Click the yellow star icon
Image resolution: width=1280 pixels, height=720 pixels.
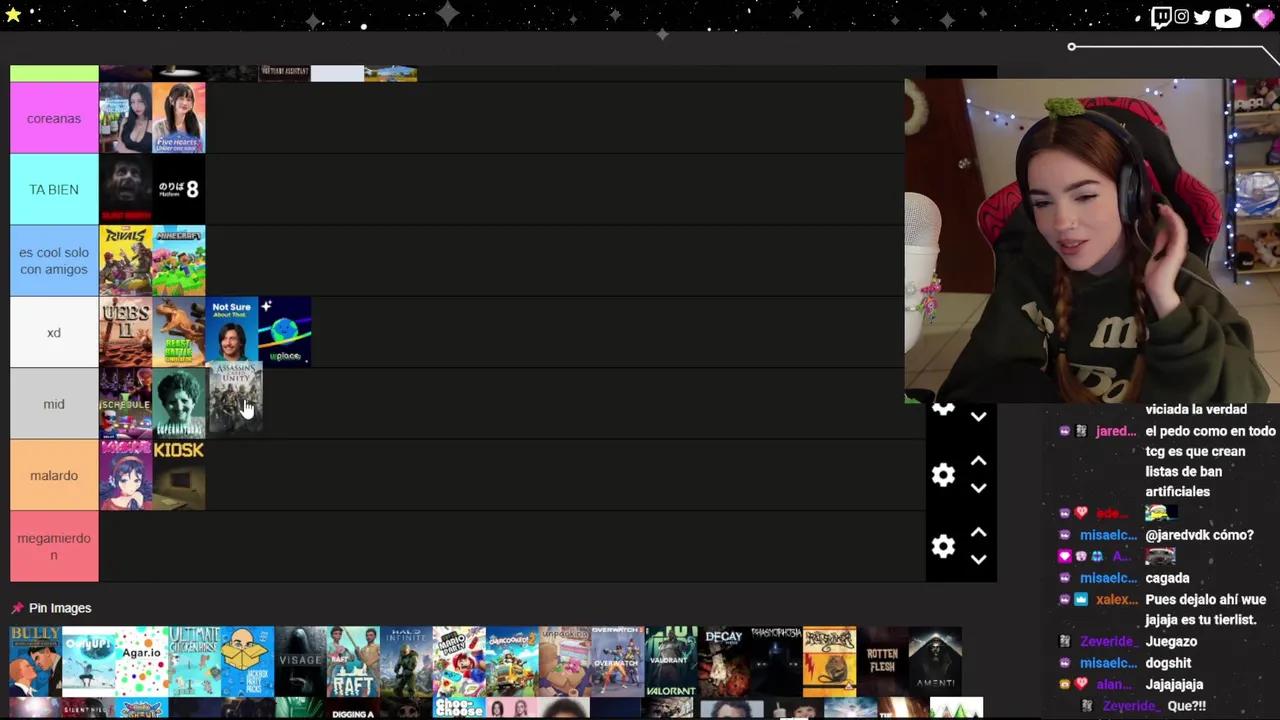[13, 15]
